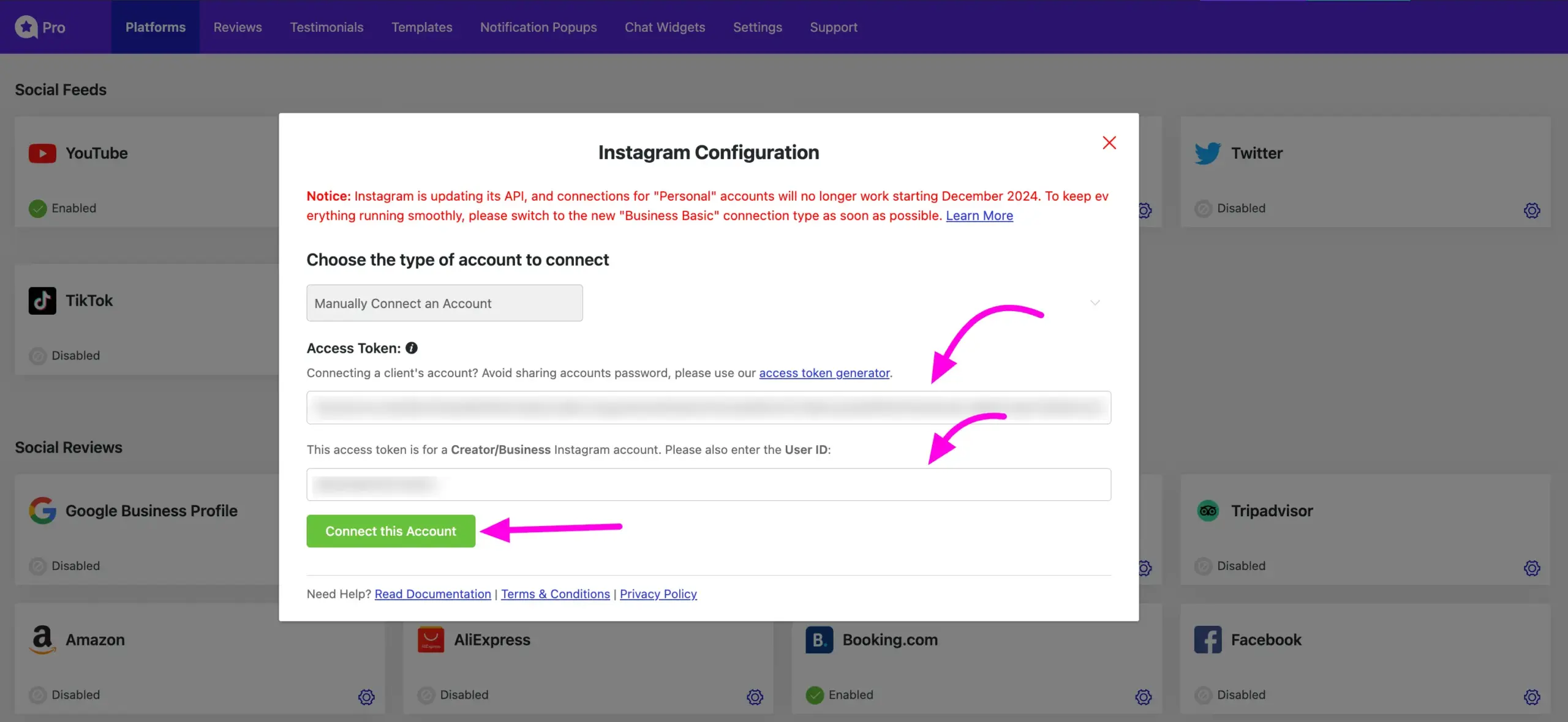This screenshot has width=1568, height=722.
Task: Click the Twitter settings gear icon
Action: click(1531, 208)
